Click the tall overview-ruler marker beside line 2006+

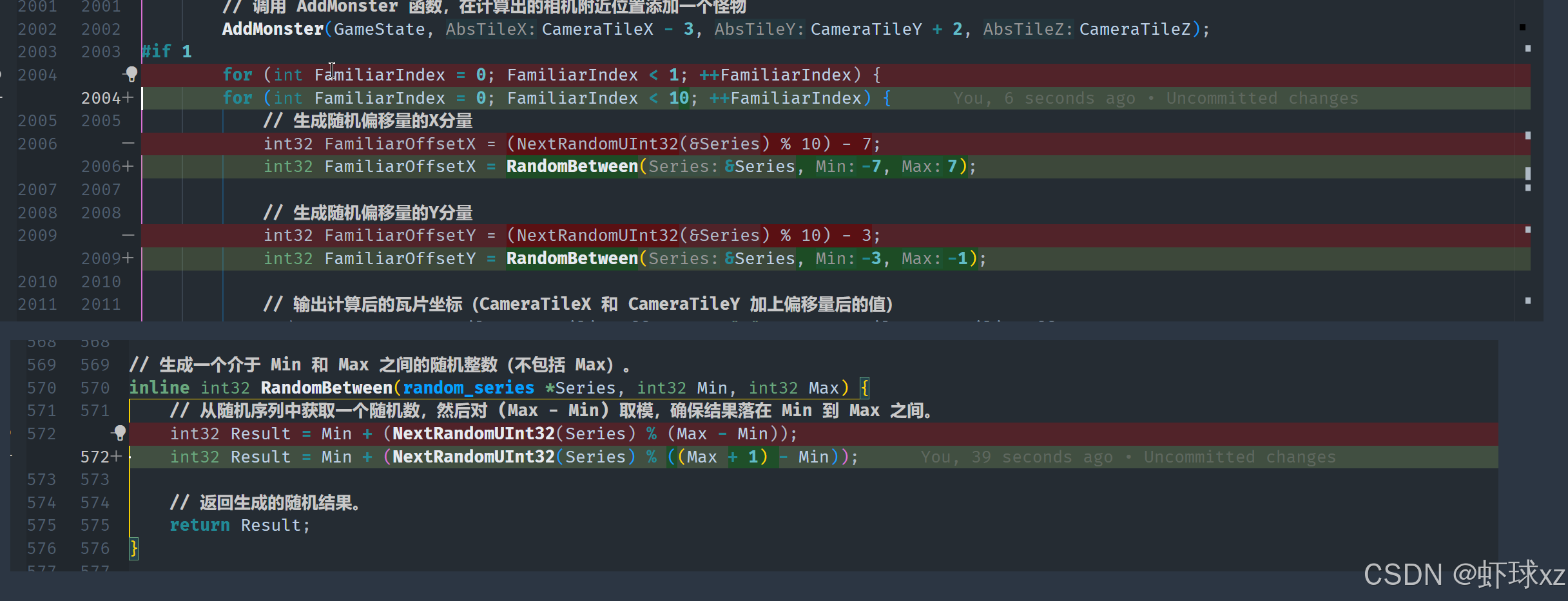click(1527, 174)
